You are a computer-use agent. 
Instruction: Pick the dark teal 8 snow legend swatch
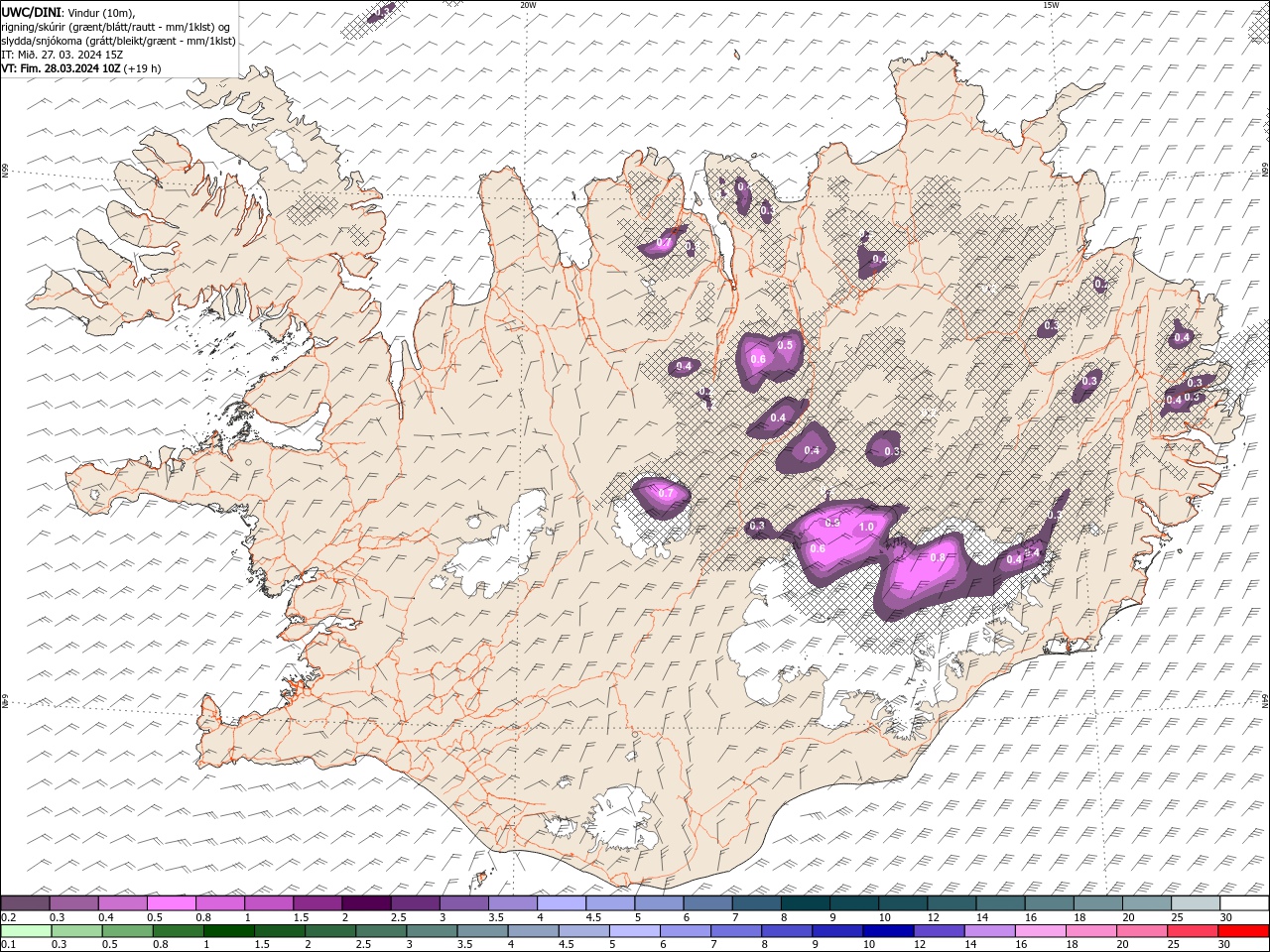click(804, 902)
